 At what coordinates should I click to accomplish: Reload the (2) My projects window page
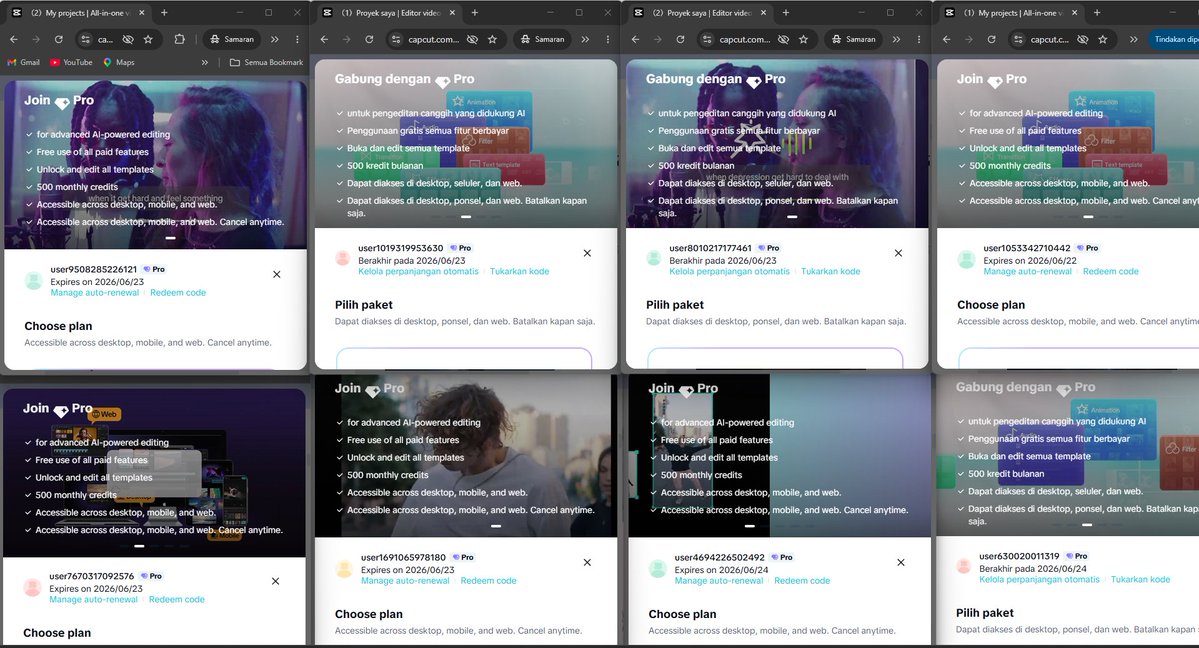pyautogui.click(x=58, y=39)
